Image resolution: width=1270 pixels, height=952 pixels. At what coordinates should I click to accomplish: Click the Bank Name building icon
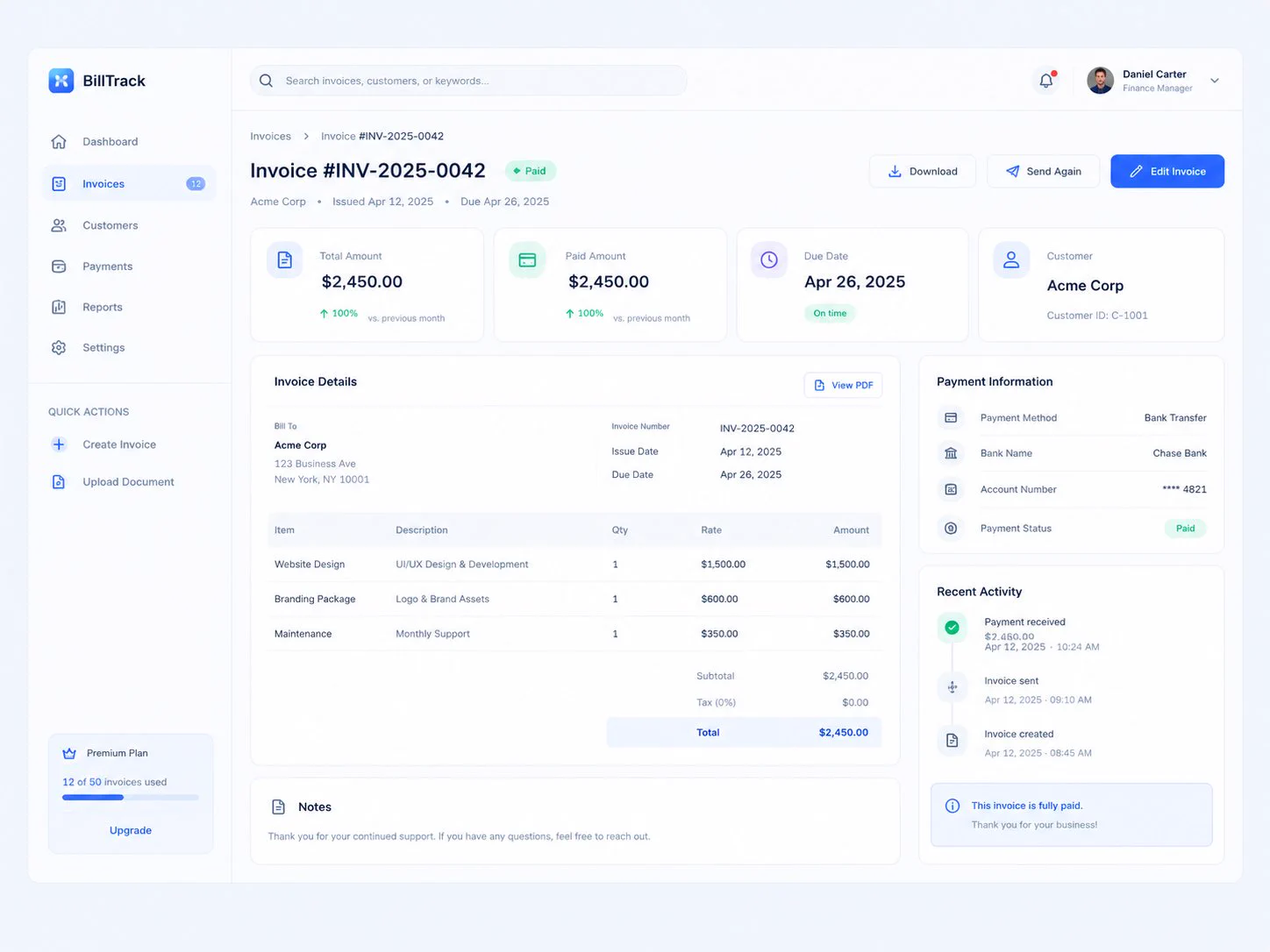pyautogui.click(x=951, y=453)
